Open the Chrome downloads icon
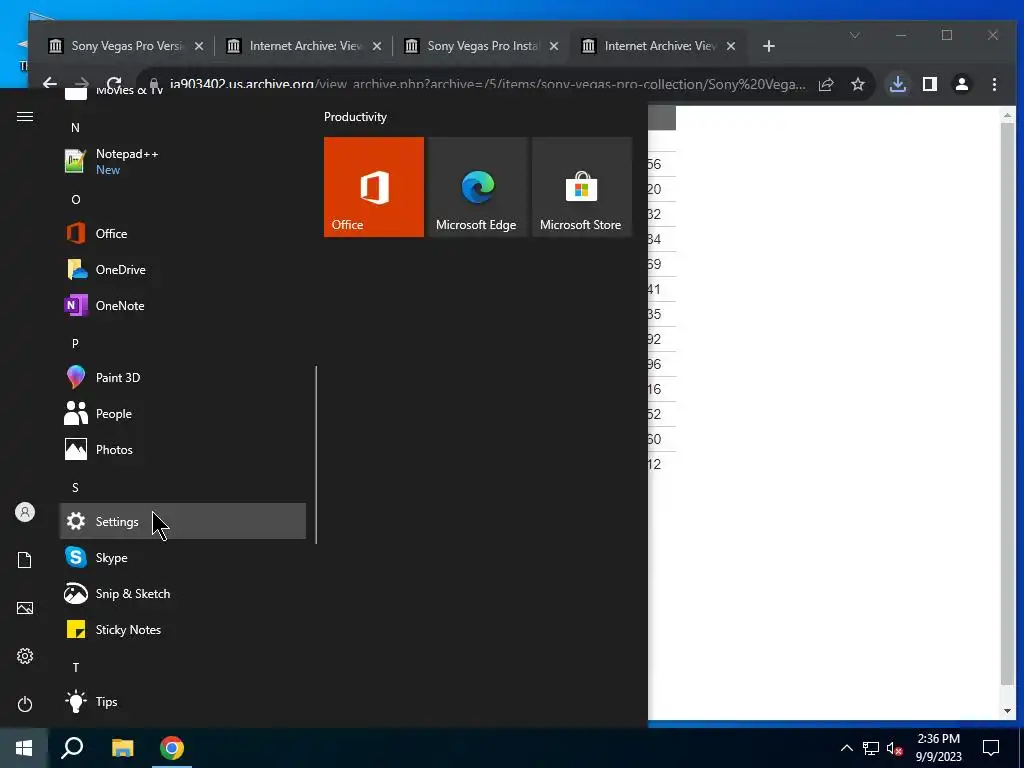Image resolution: width=1024 pixels, height=768 pixels. 898,84
